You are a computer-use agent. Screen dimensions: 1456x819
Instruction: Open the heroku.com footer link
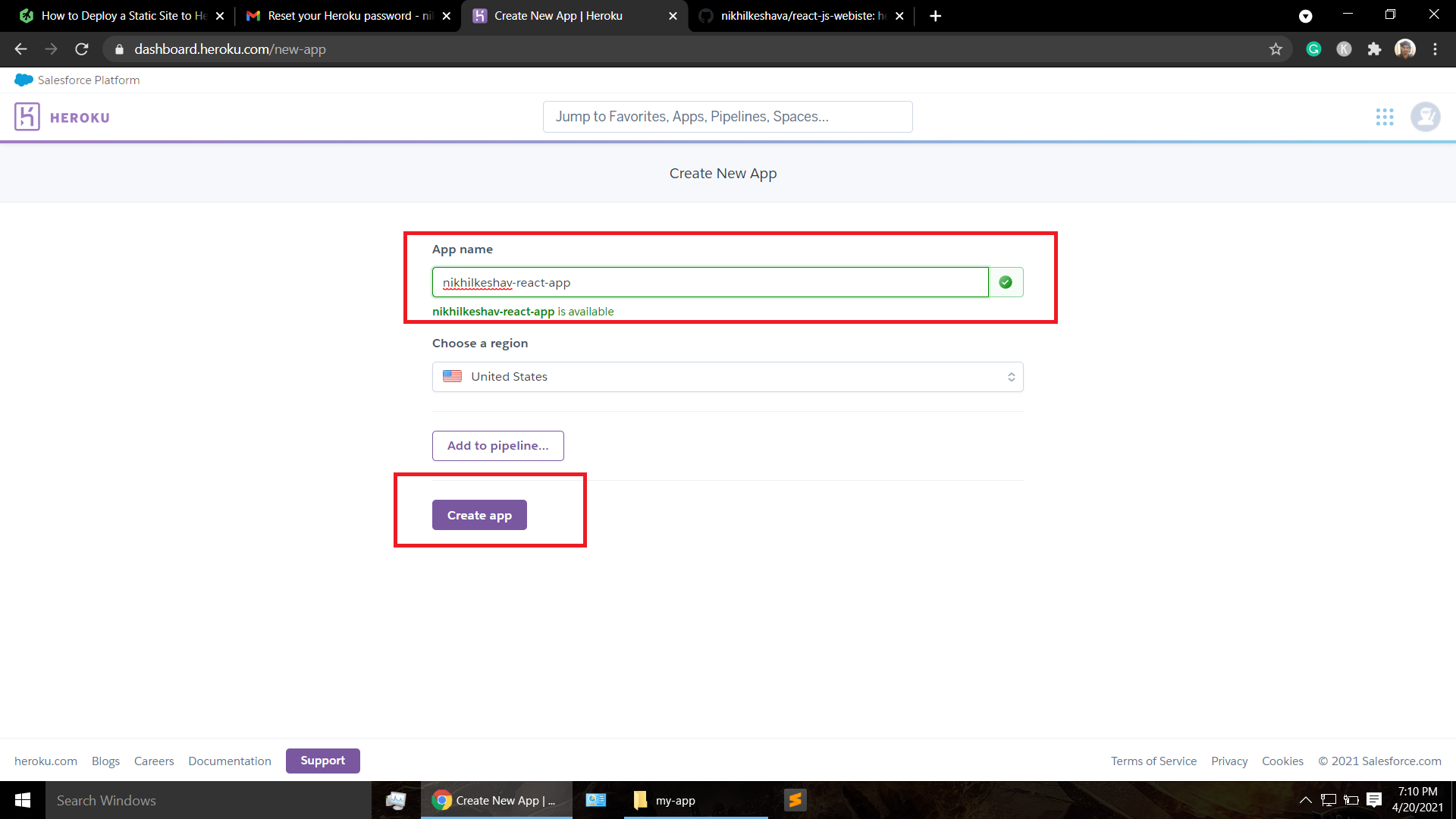tap(45, 761)
